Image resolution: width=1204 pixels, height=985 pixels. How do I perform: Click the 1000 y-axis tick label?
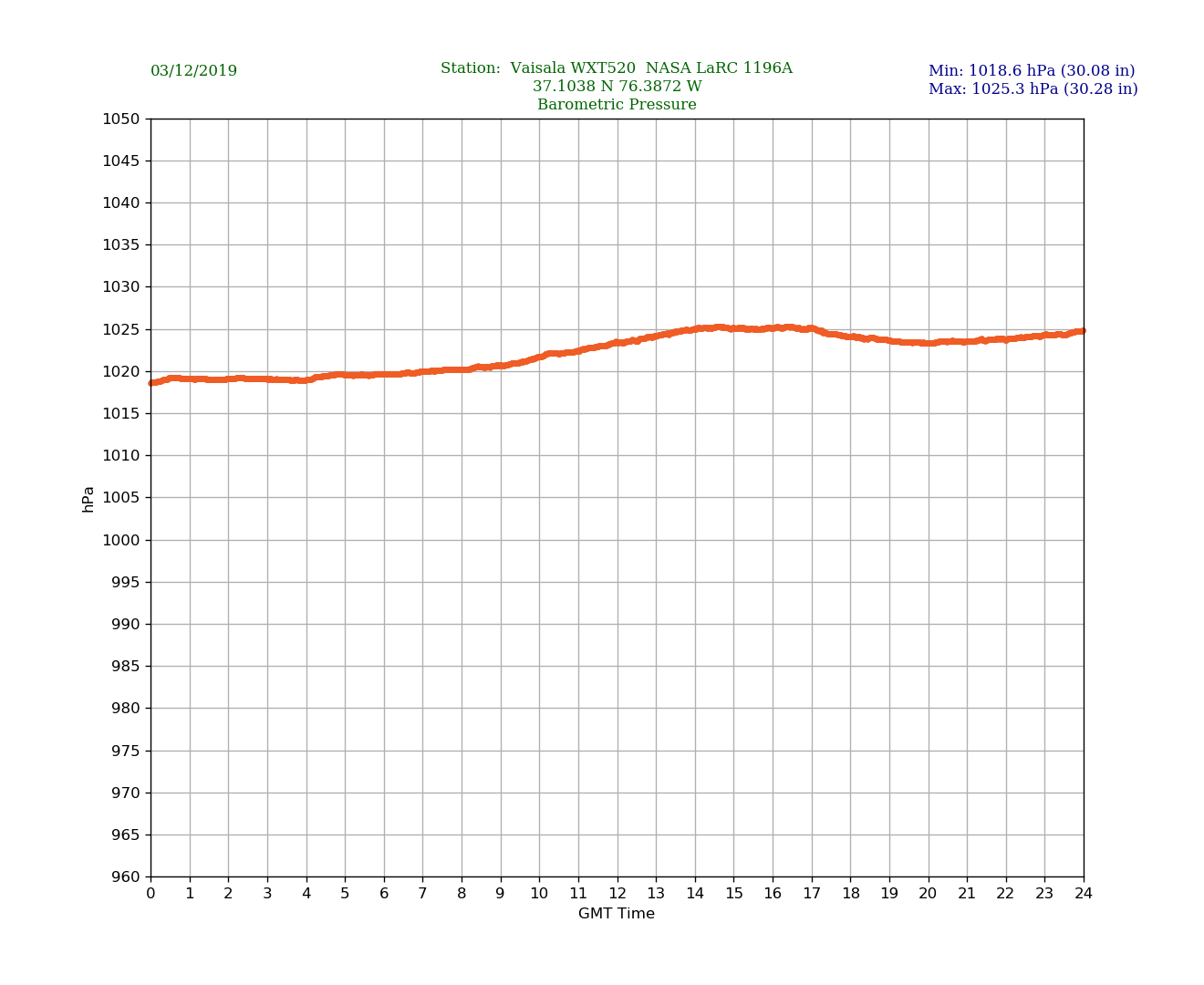(x=120, y=540)
